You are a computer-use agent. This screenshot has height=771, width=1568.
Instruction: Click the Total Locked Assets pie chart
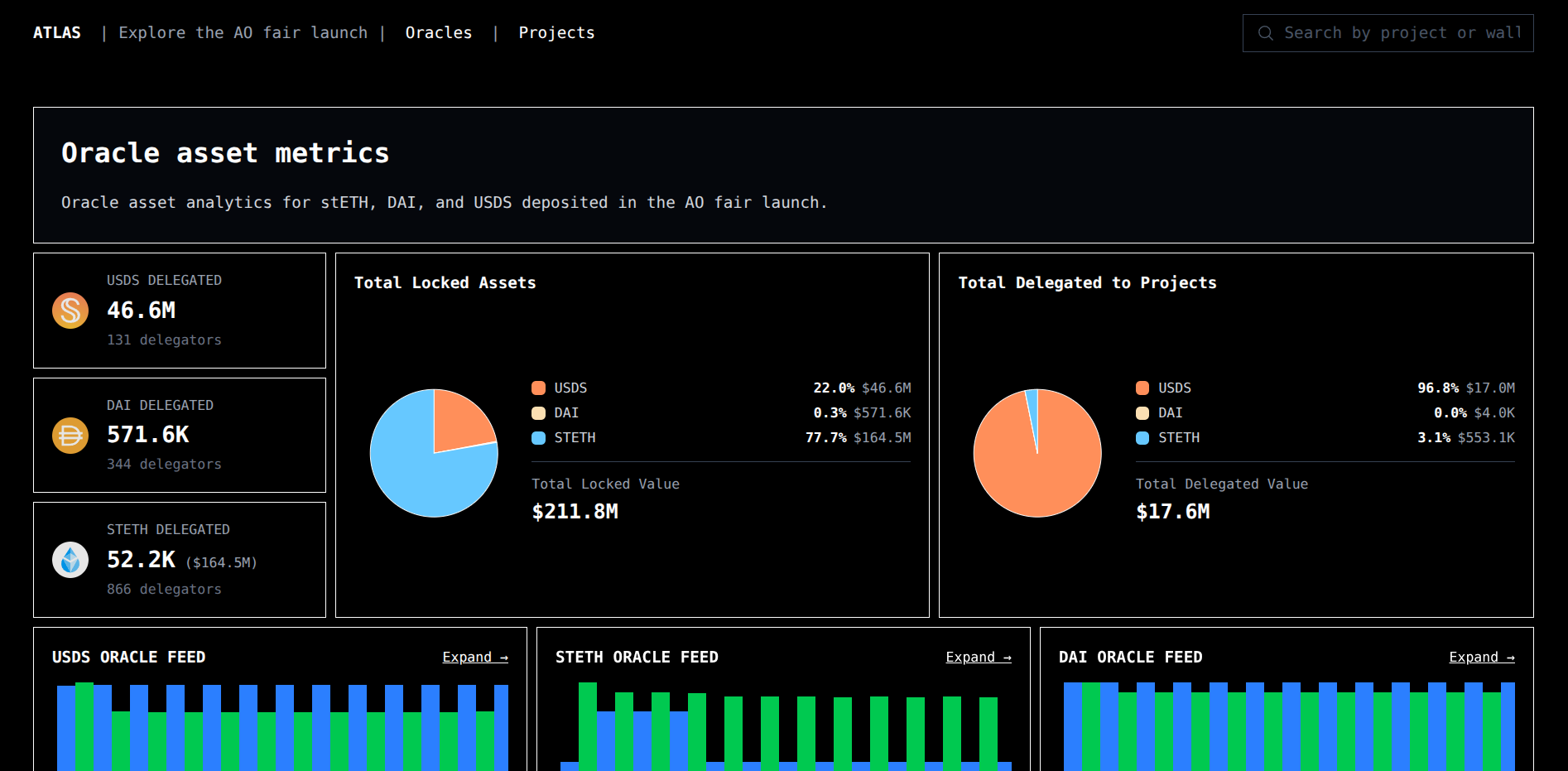pyautogui.click(x=434, y=453)
